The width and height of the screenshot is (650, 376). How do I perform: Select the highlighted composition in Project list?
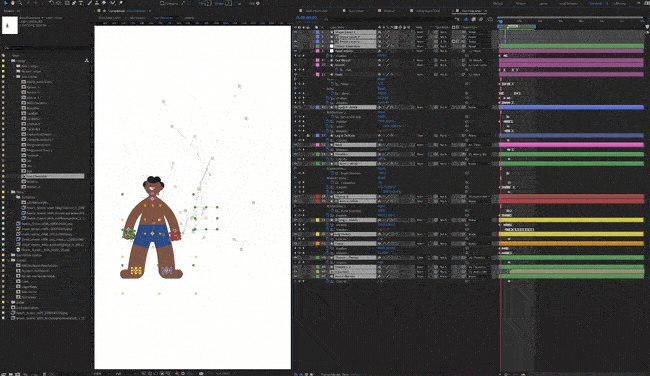pyautogui.click(x=53, y=176)
